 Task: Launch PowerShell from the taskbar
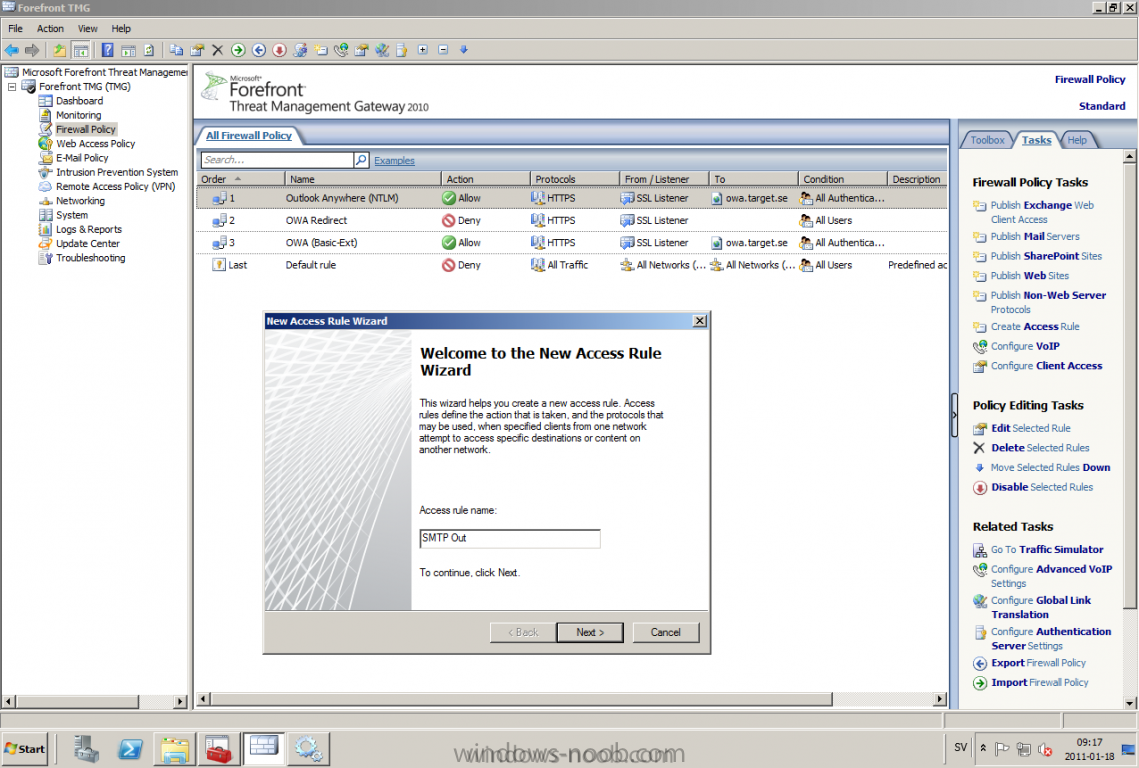[x=131, y=748]
